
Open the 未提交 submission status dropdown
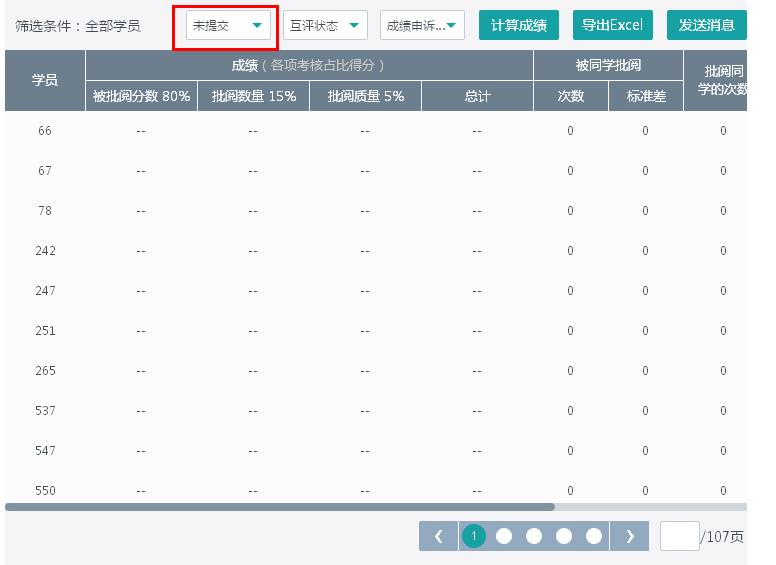click(x=230, y=26)
